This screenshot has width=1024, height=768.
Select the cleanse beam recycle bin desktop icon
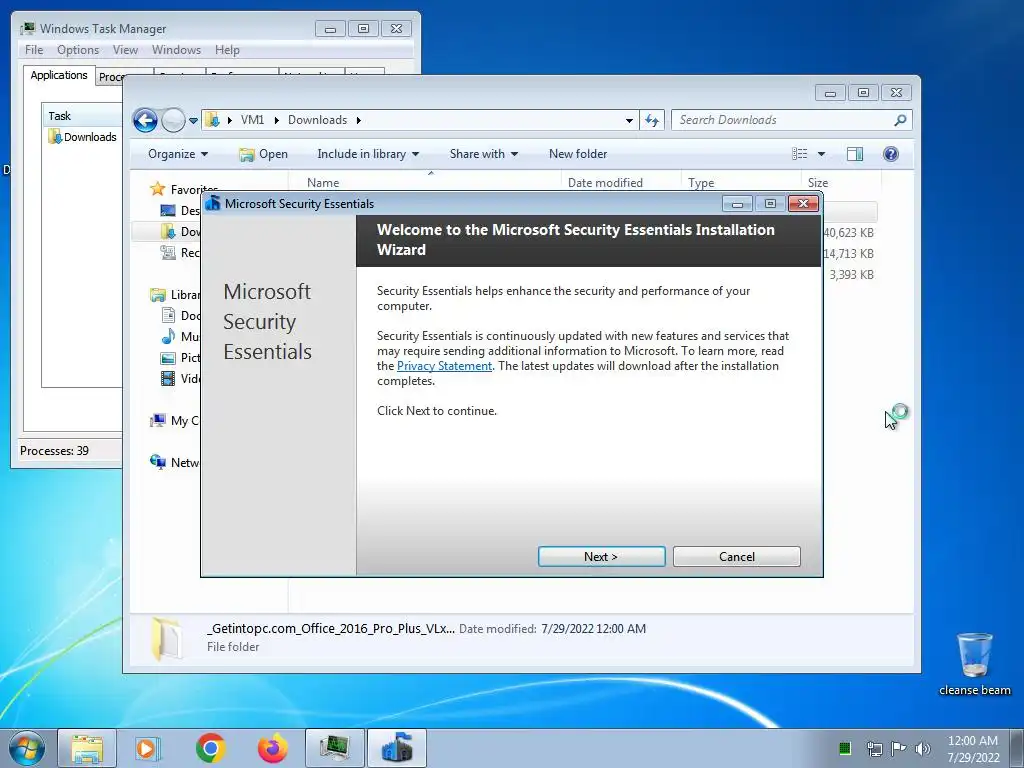tap(975, 664)
